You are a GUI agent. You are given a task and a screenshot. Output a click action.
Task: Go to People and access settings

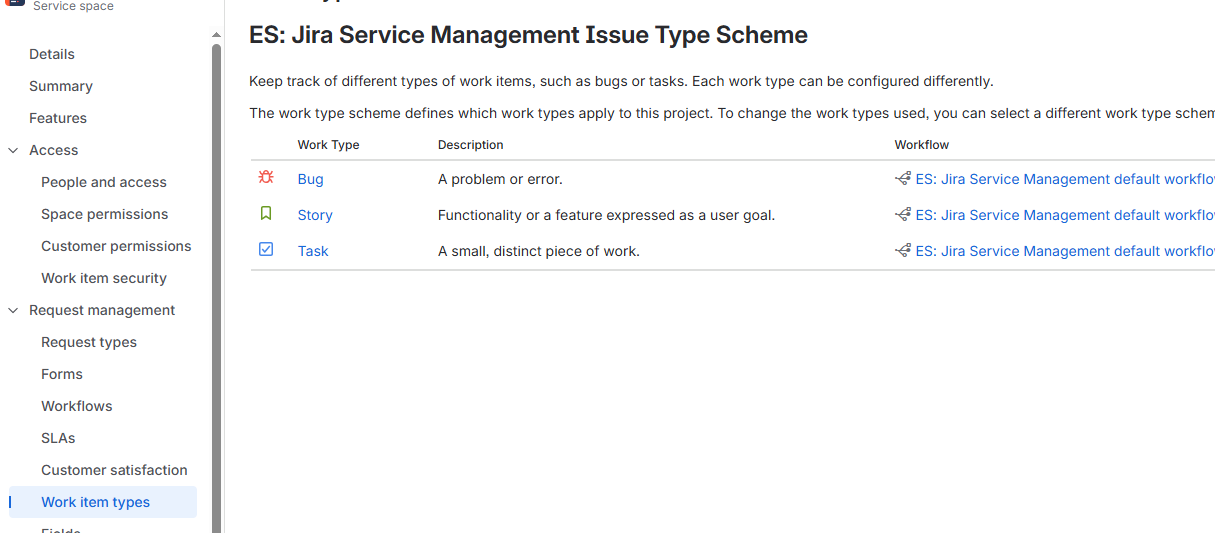[x=104, y=182]
